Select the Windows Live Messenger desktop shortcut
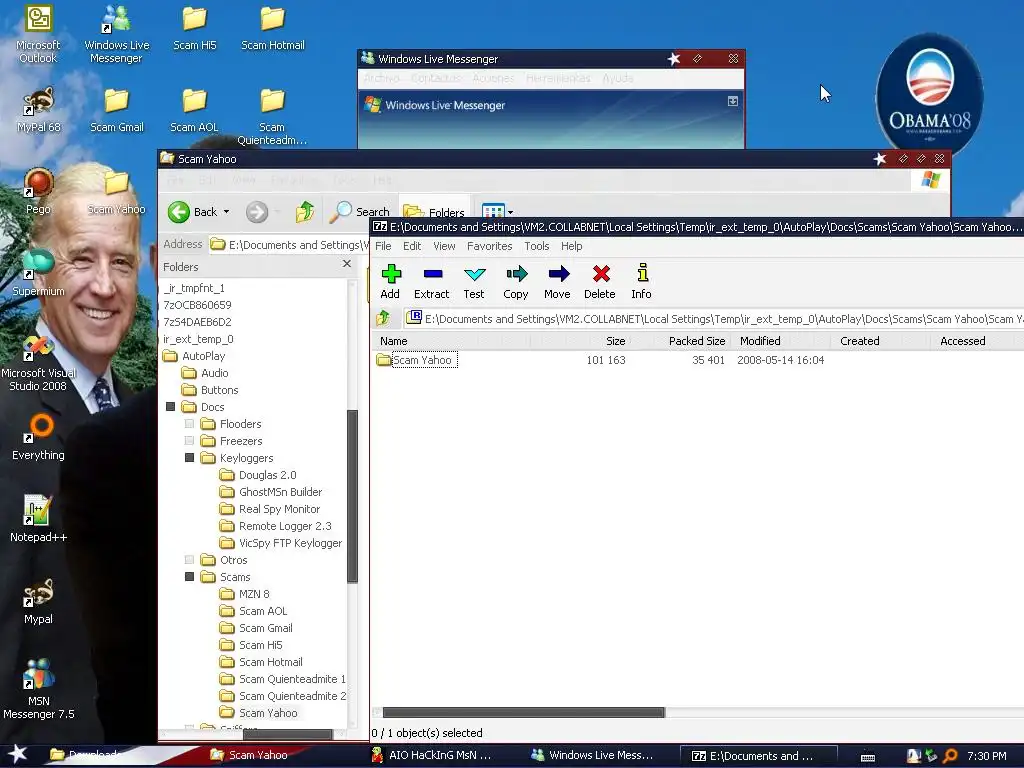 (116, 34)
